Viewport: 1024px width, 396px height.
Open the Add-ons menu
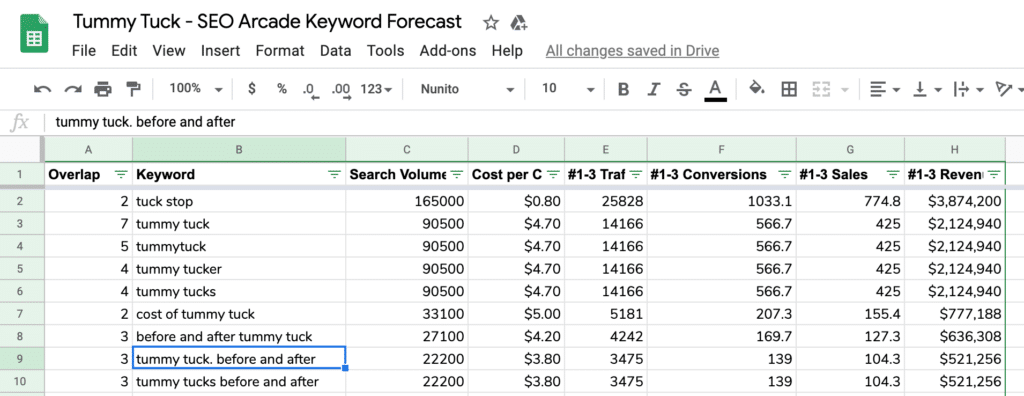448,50
